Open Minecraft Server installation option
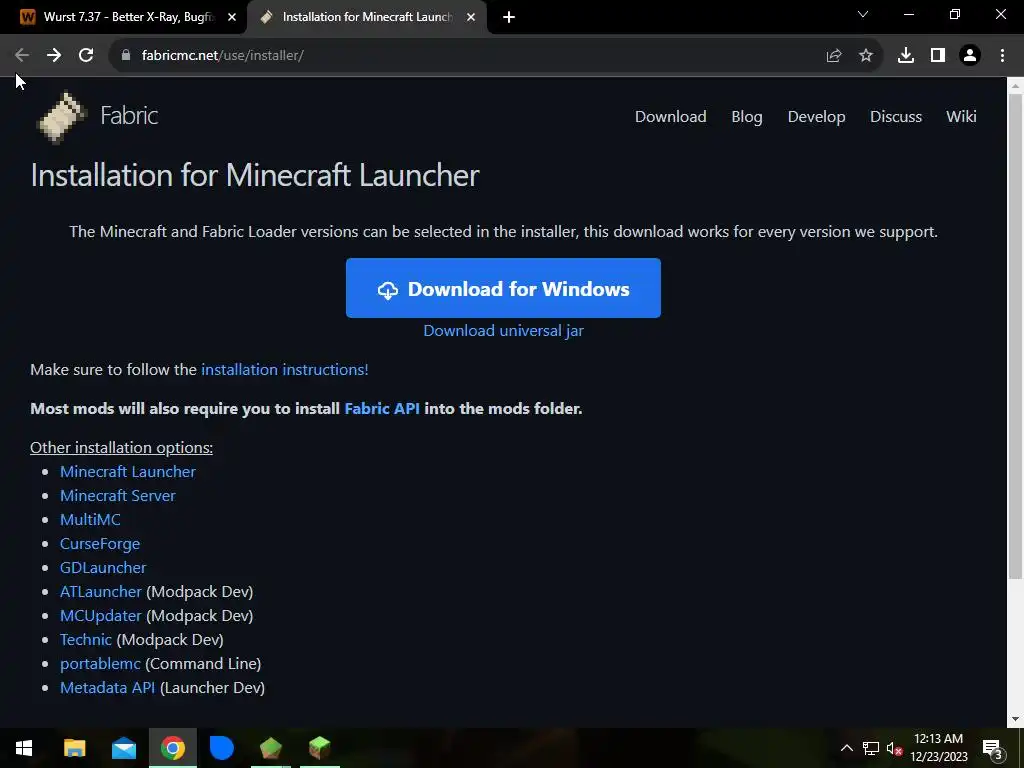 118,496
